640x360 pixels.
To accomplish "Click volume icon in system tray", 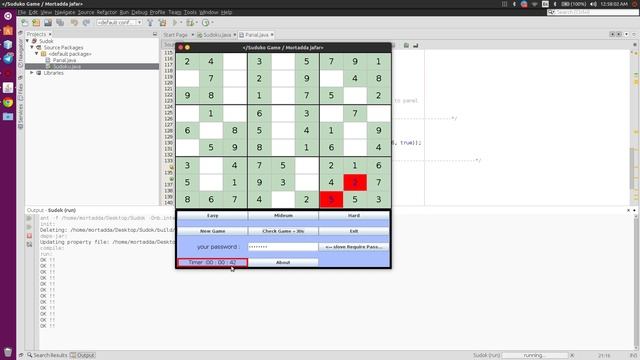I will tap(593, 4).
